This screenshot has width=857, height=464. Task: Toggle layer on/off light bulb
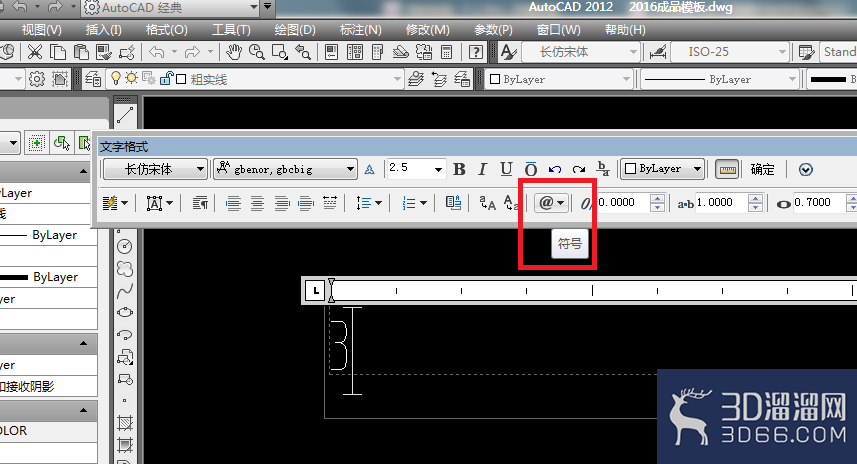(115, 78)
